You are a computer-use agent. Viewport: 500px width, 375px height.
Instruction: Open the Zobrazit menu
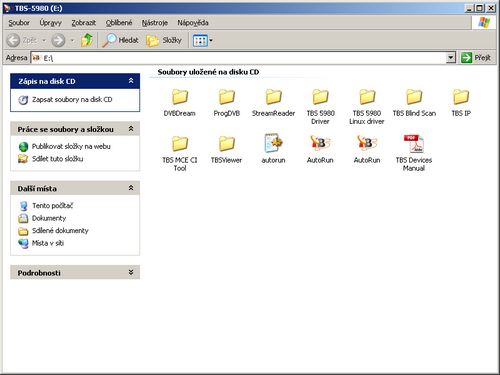coord(84,23)
